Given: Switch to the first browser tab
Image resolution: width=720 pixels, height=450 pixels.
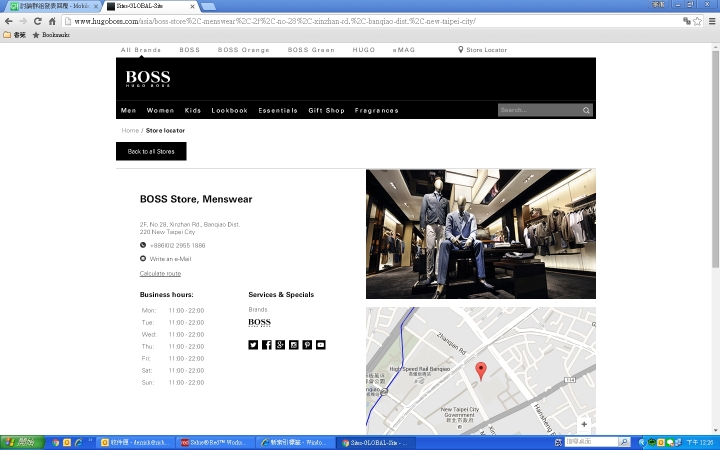Looking at the screenshot, I should [x=54, y=6].
